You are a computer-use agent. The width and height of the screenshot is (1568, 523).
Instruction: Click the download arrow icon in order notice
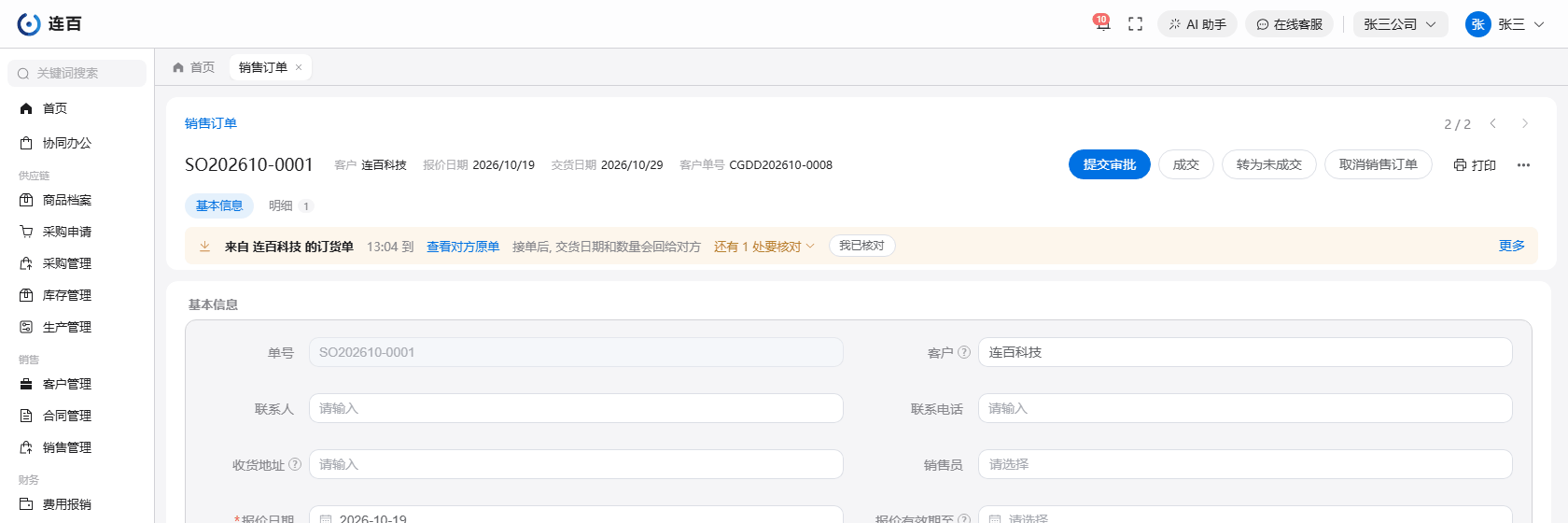[204, 247]
